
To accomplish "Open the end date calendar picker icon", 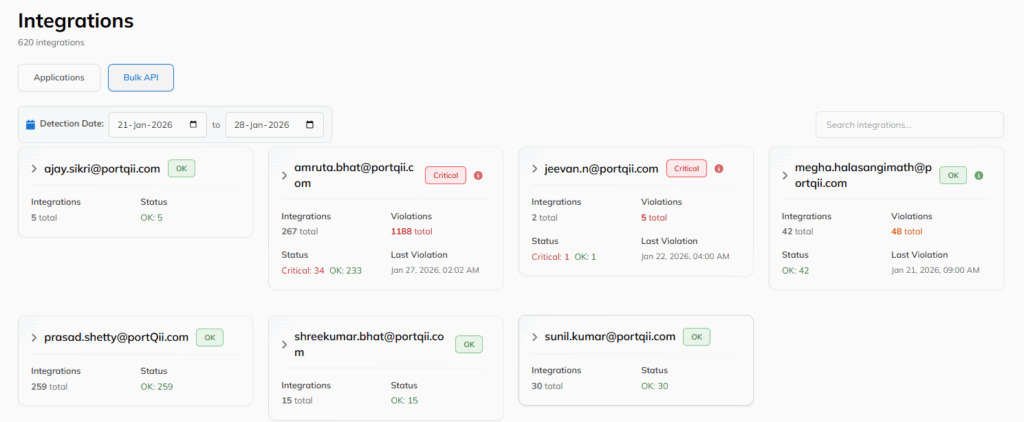I will [x=309, y=125].
